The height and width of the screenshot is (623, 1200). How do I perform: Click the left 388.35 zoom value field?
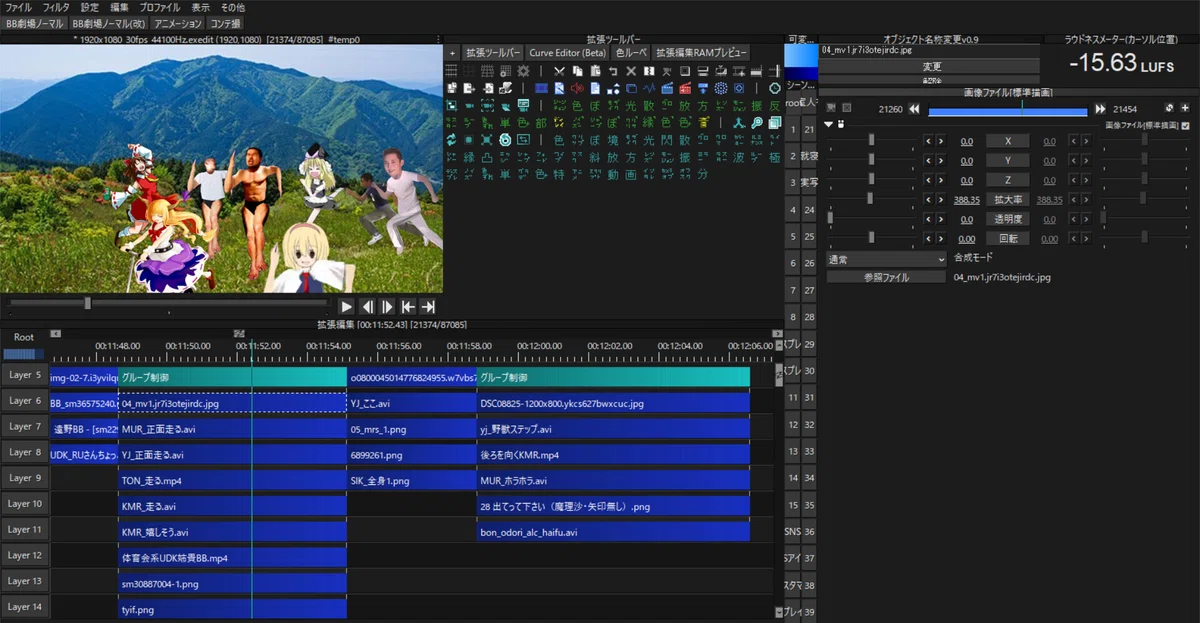click(x=966, y=199)
